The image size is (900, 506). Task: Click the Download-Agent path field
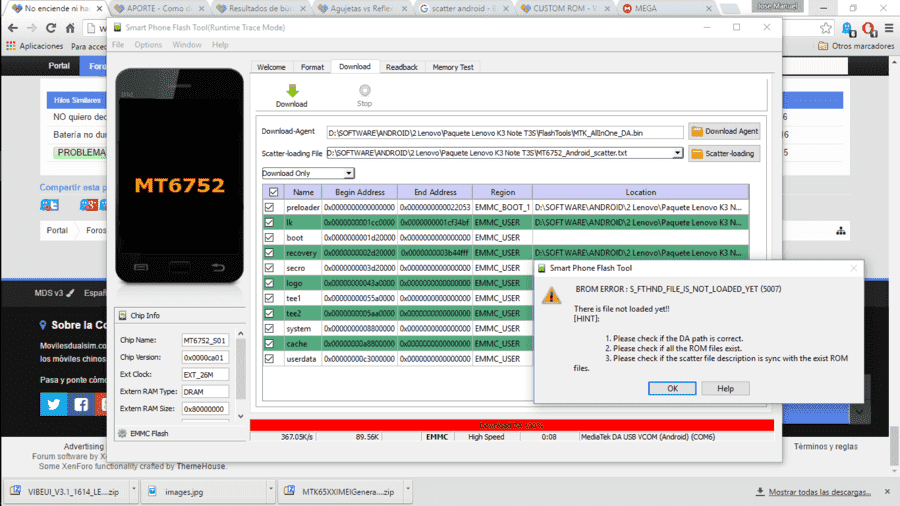pyautogui.click(x=505, y=133)
